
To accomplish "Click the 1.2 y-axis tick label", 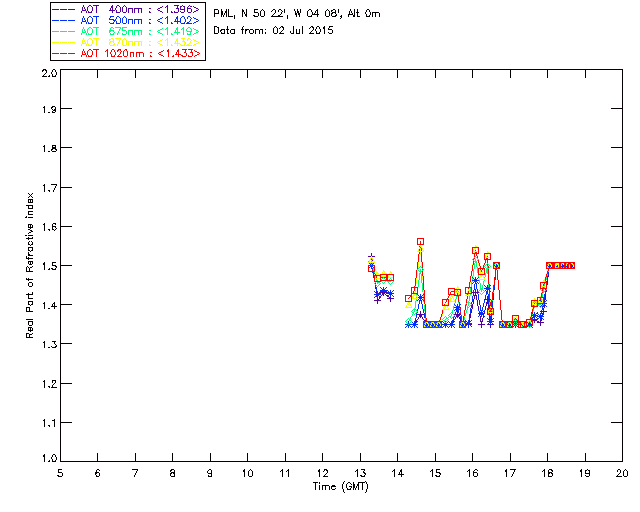I will [x=49, y=384].
